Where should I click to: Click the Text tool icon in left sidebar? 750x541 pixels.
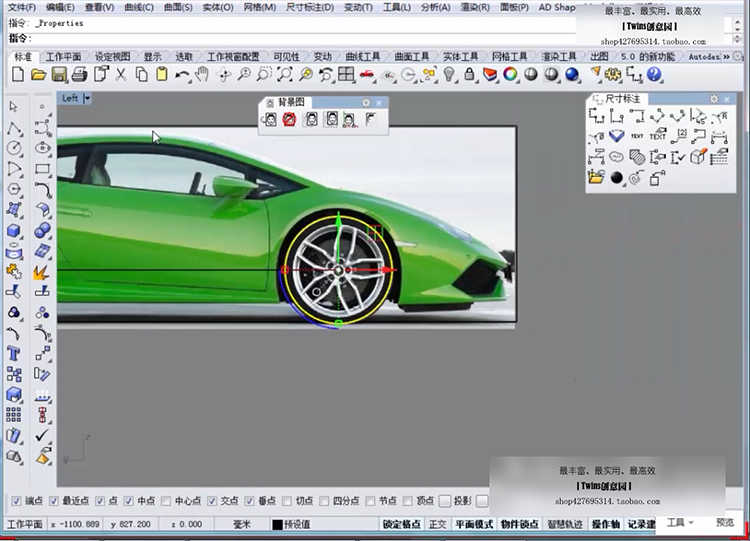click(x=14, y=353)
